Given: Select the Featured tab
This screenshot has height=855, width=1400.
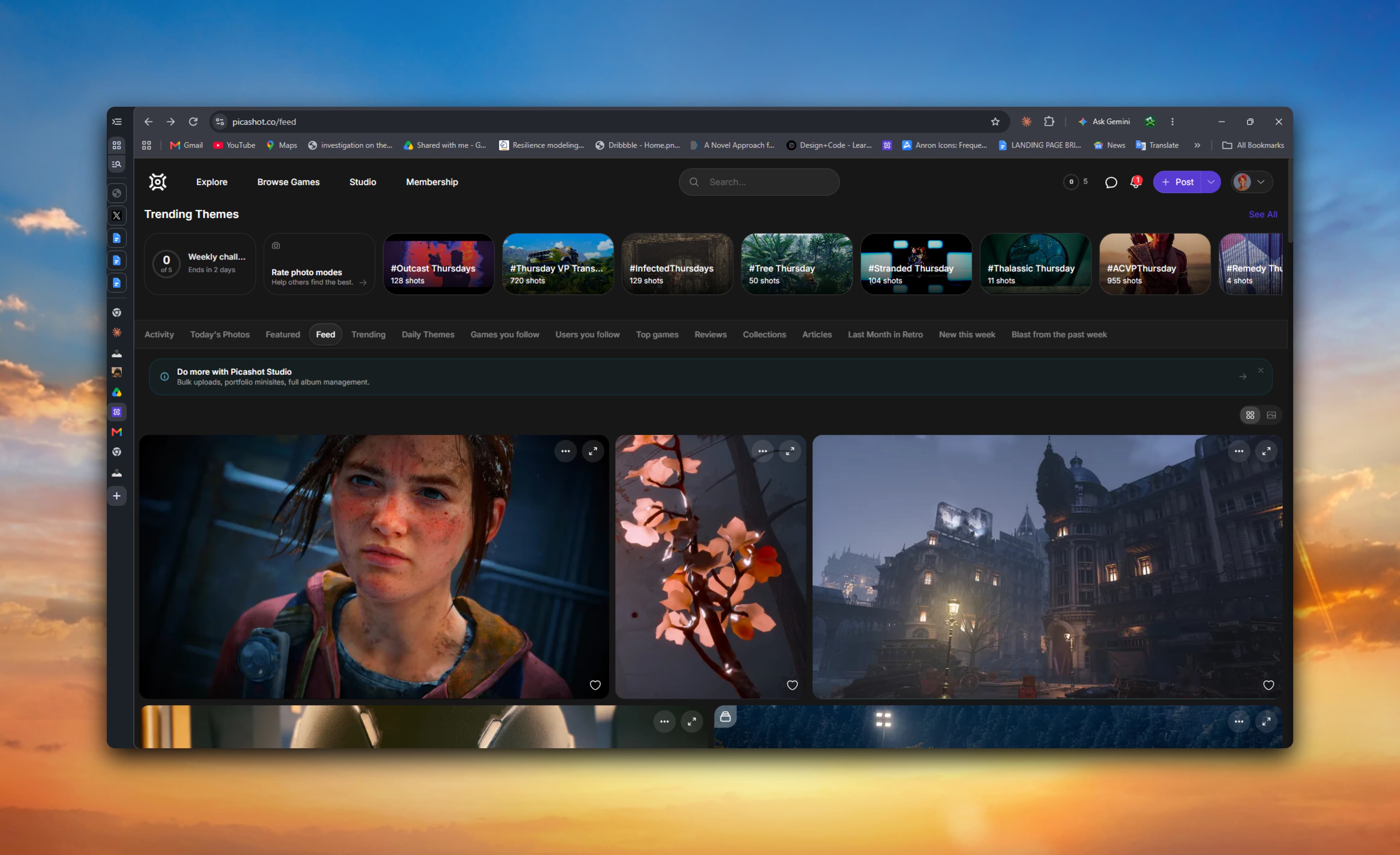Looking at the screenshot, I should pyautogui.click(x=283, y=335).
